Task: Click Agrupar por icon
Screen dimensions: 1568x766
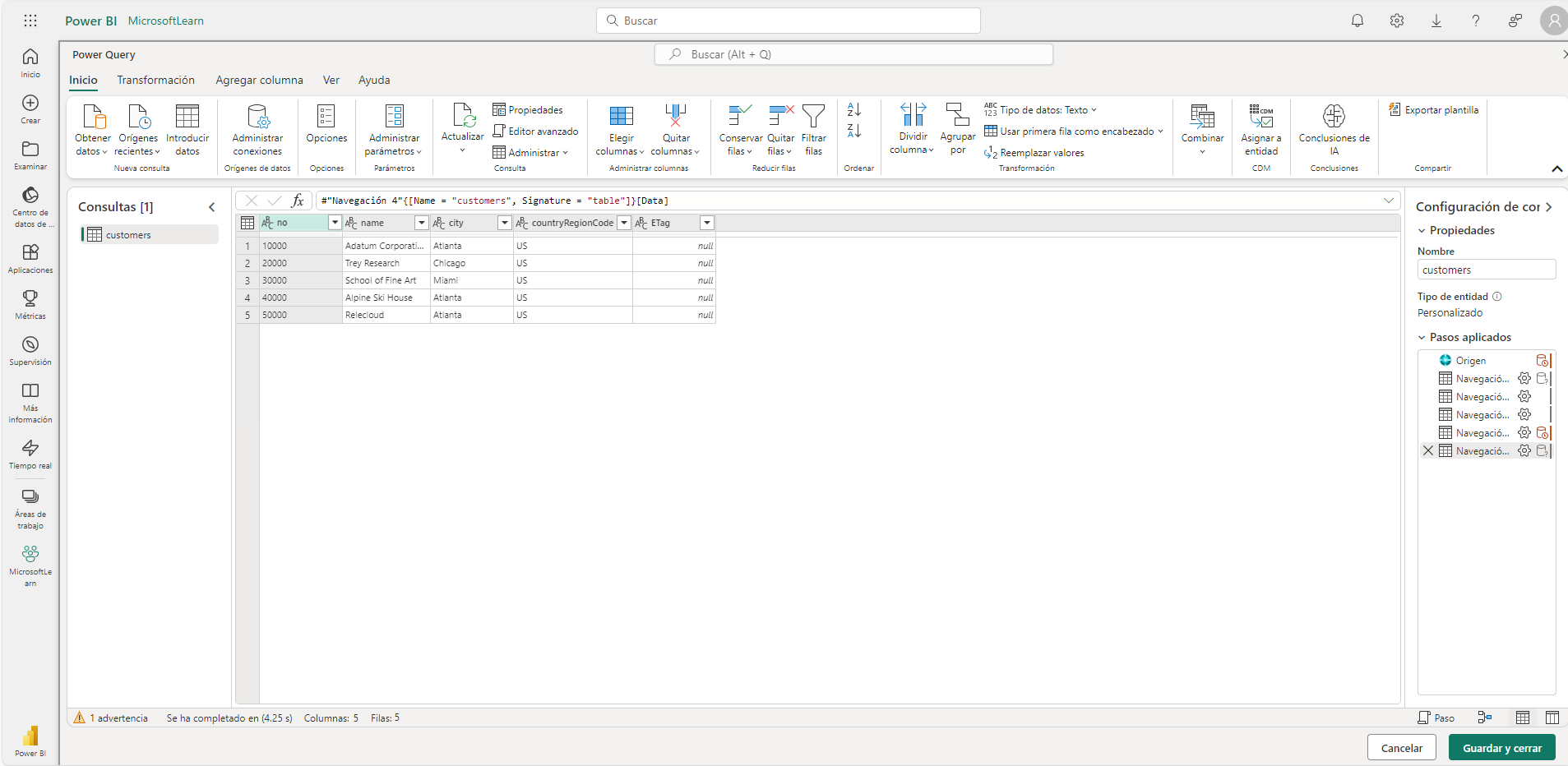Action: [x=958, y=114]
